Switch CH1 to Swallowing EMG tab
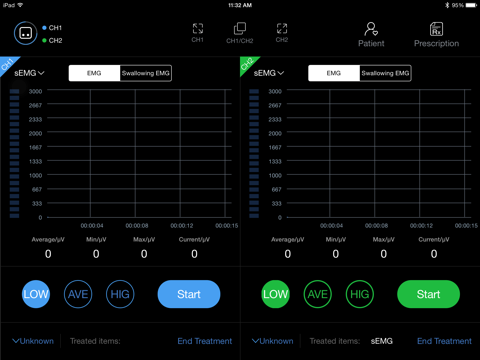This screenshot has width=480, height=360. (x=146, y=73)
